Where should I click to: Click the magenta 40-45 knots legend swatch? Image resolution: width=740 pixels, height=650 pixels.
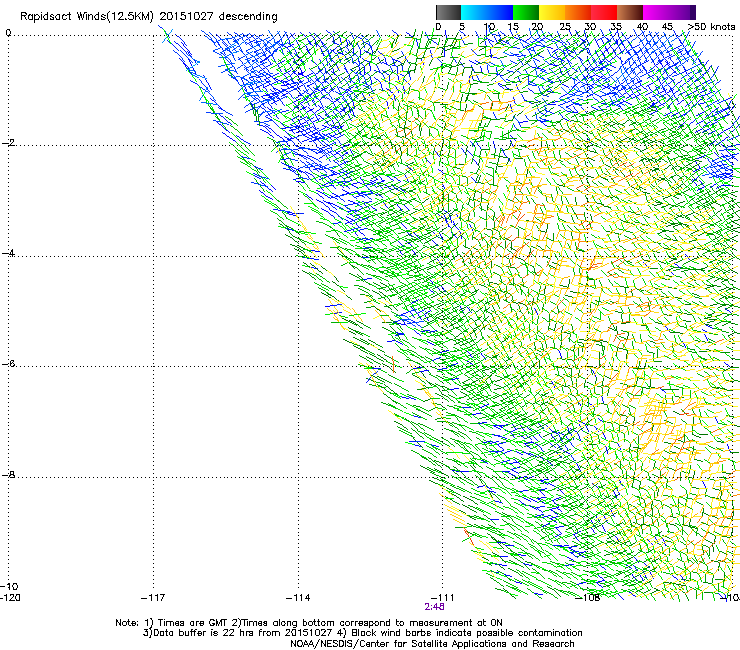click(x=656, y=12)
